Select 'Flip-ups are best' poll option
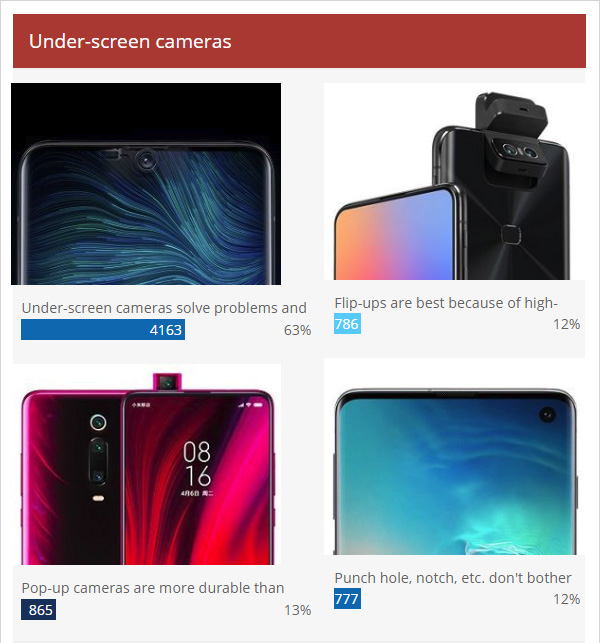The image size is (600, 643). [x=446, y=303]
